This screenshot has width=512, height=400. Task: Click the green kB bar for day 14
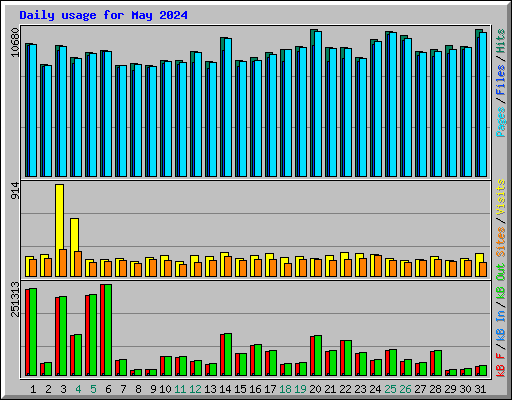[x=228, y=354]
